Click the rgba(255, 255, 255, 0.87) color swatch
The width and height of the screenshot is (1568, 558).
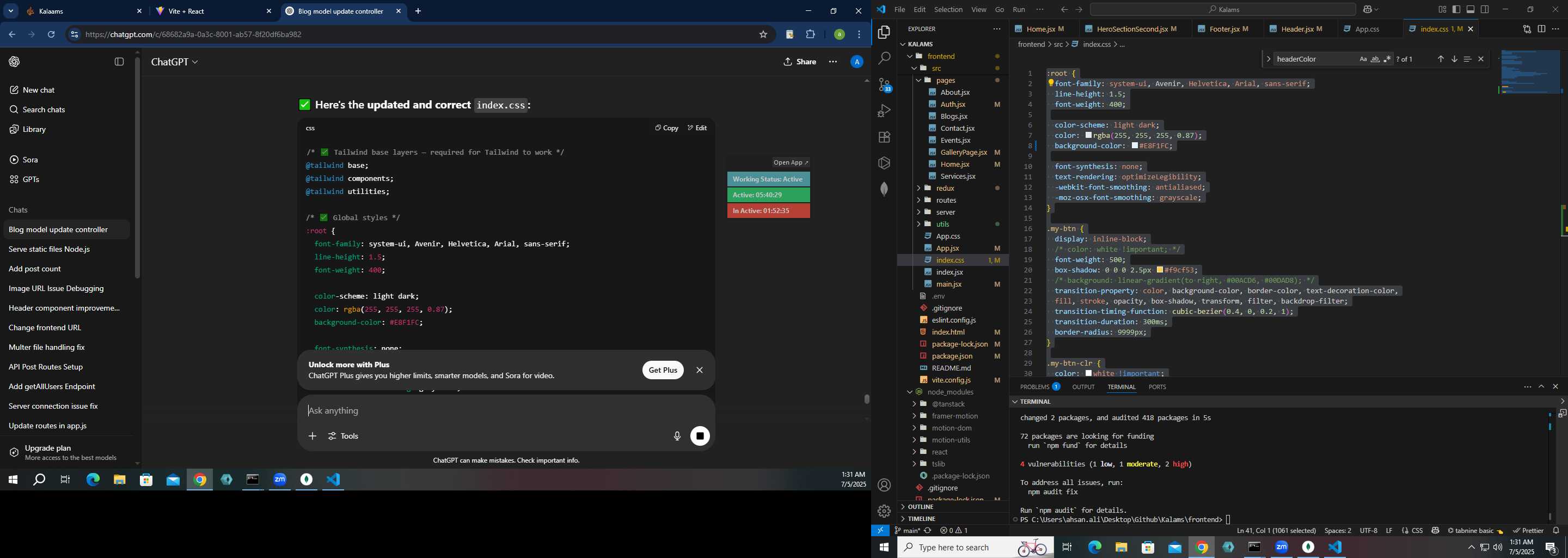pos(1088,136)
